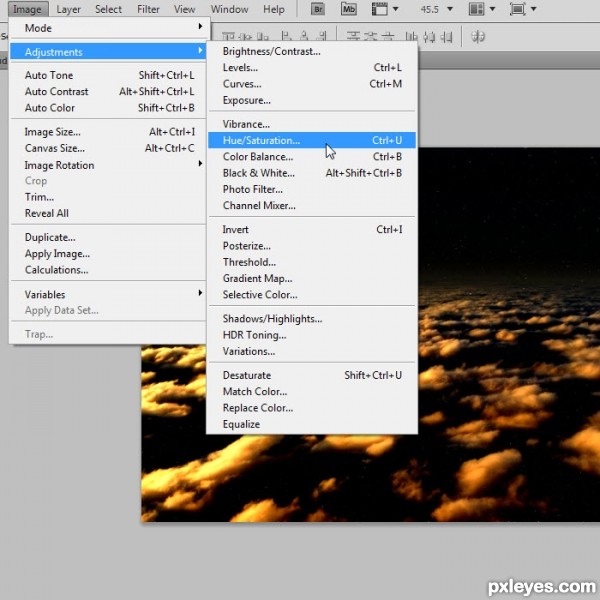Open the Canvas Size dialog

108,148
